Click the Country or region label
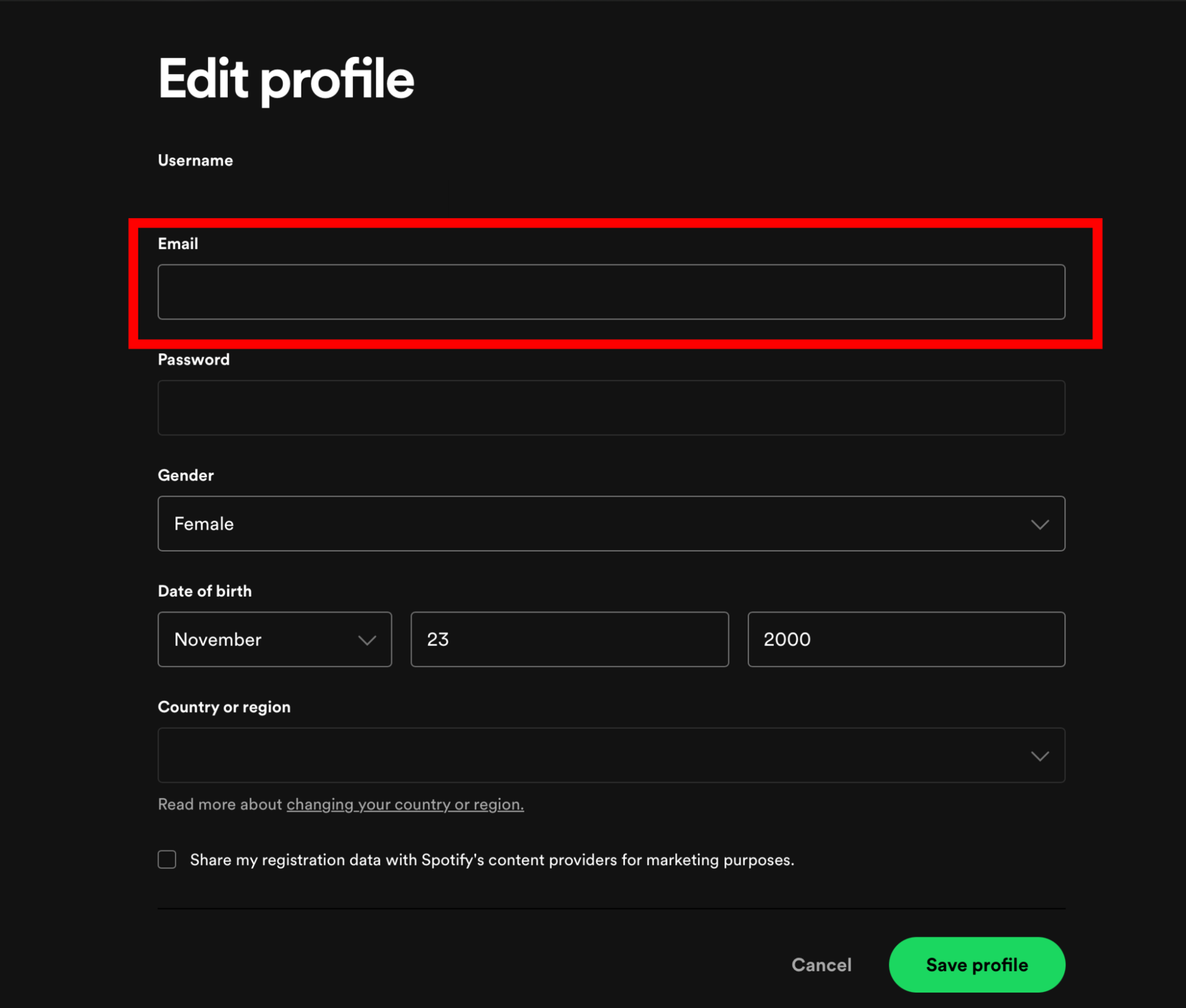The image size is (1186, 1008). click(x=224, y=707)
